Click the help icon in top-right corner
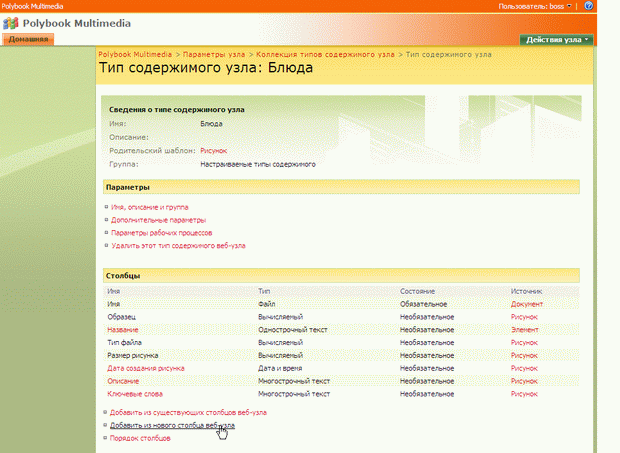This screenshot has width=620, height=453. click(589, 6)
